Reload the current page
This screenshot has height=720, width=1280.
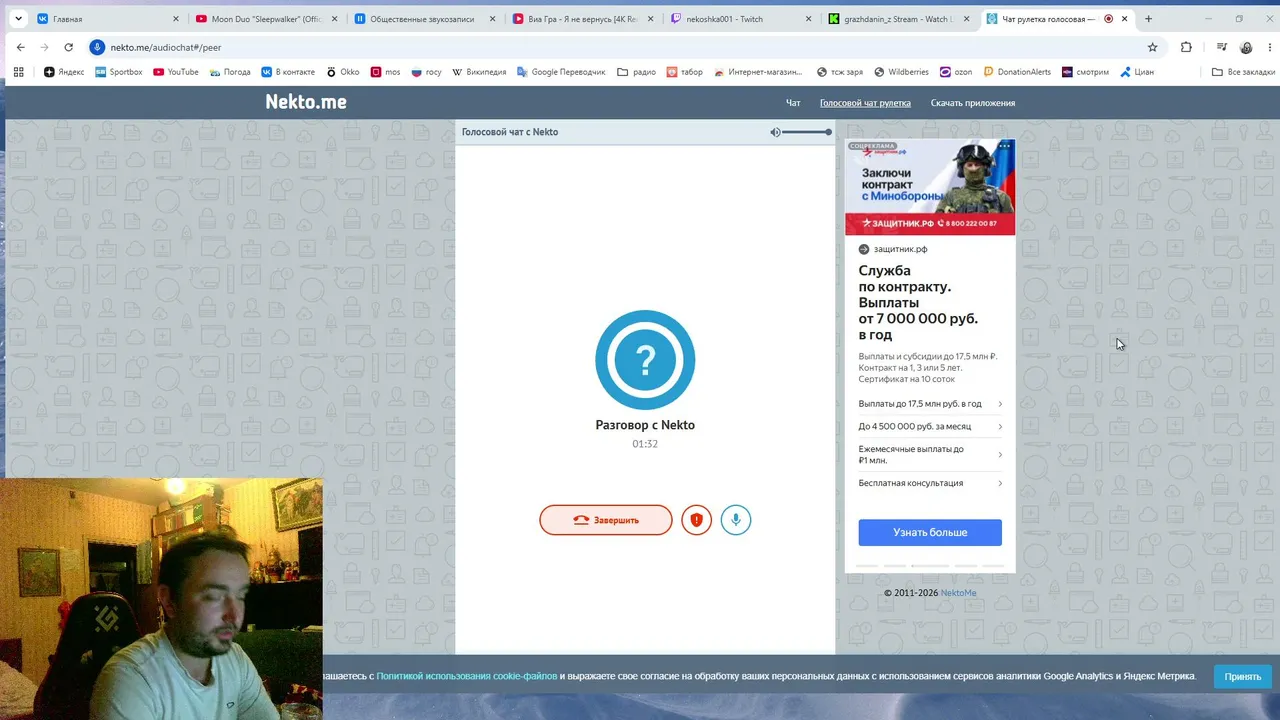click(69, 47)
